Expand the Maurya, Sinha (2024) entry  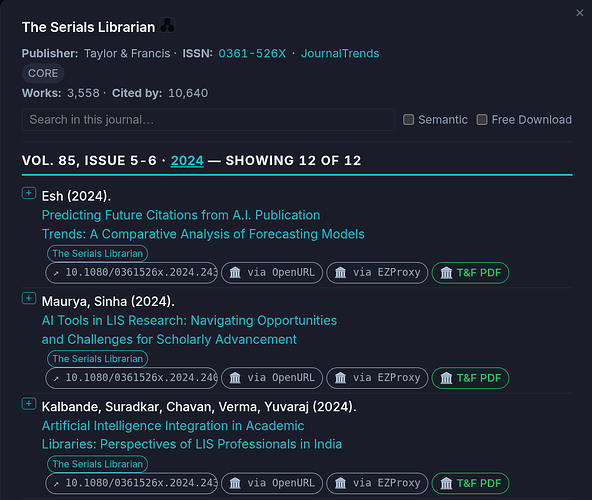point(29,298)
